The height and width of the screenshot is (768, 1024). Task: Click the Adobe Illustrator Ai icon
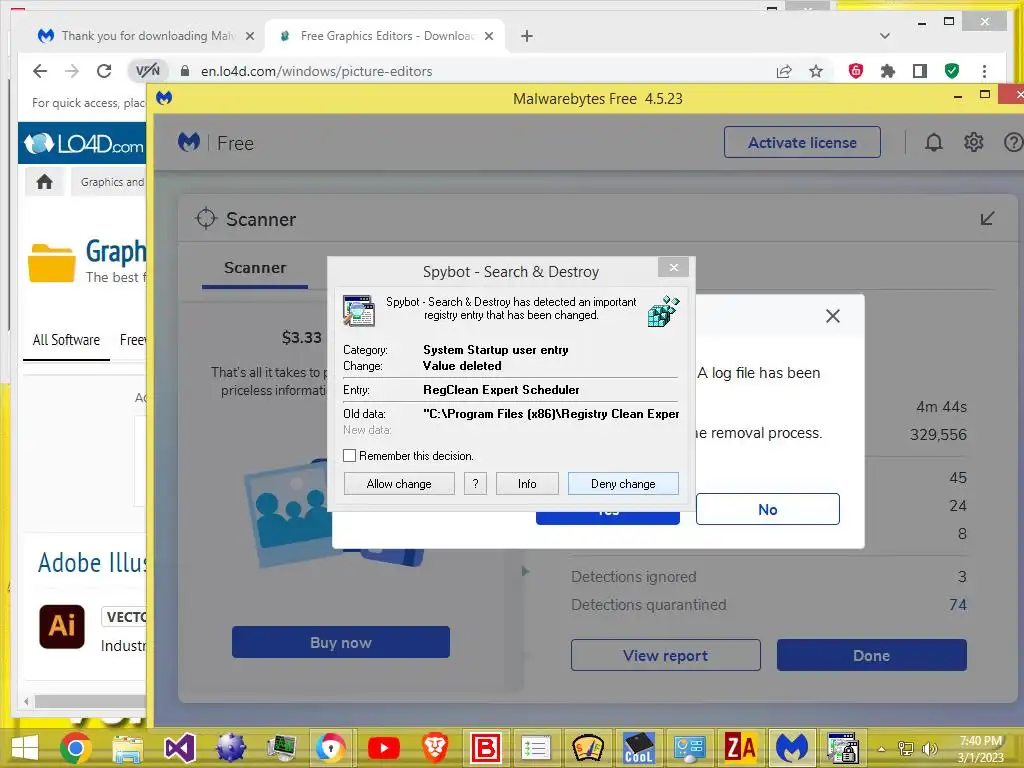point(62,626)
